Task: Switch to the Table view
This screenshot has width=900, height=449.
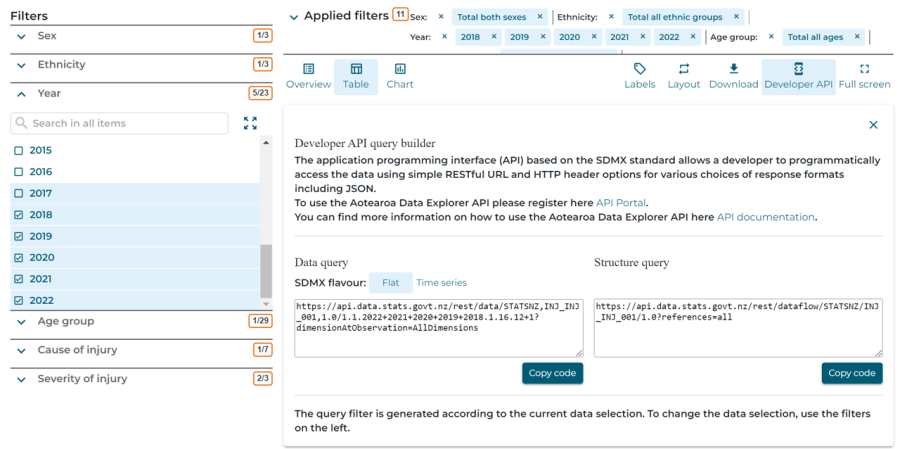Action: click(356, 76)
